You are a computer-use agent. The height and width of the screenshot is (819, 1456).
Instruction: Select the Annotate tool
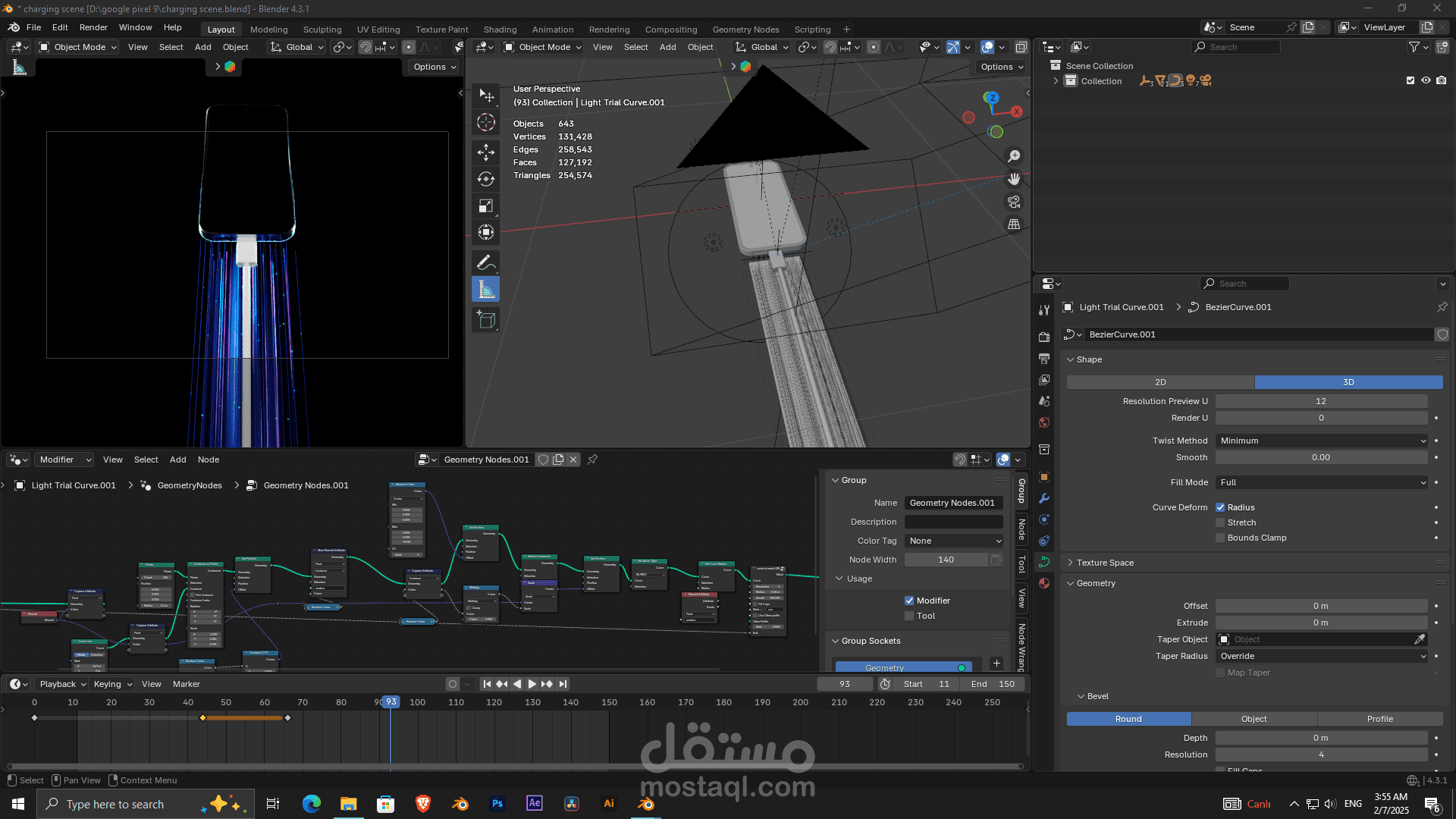pos(486,262)
